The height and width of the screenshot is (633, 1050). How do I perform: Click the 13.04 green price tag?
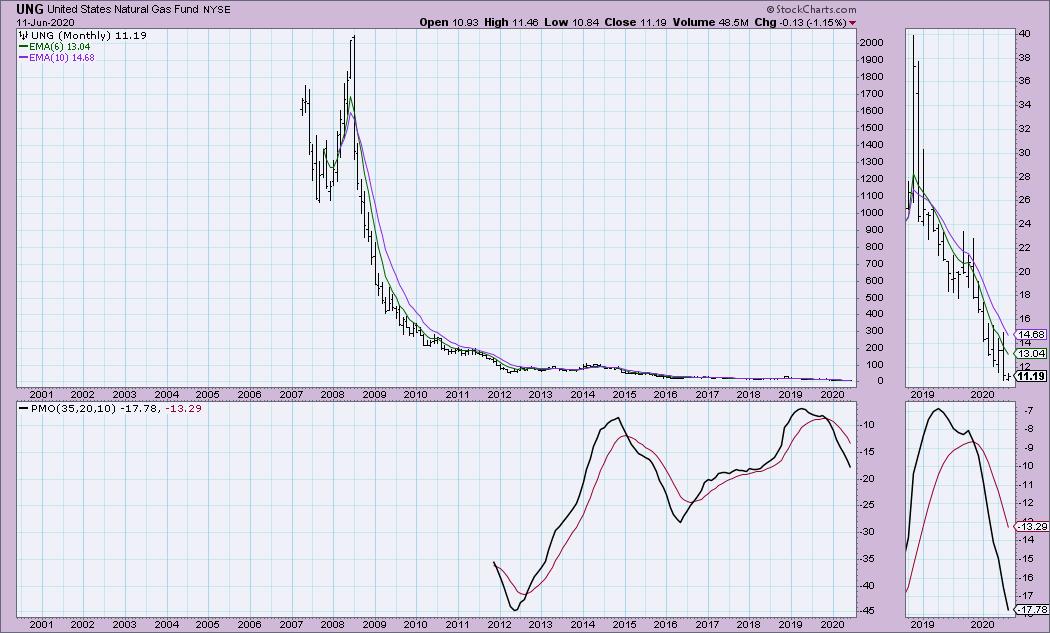pos(1031,353)
